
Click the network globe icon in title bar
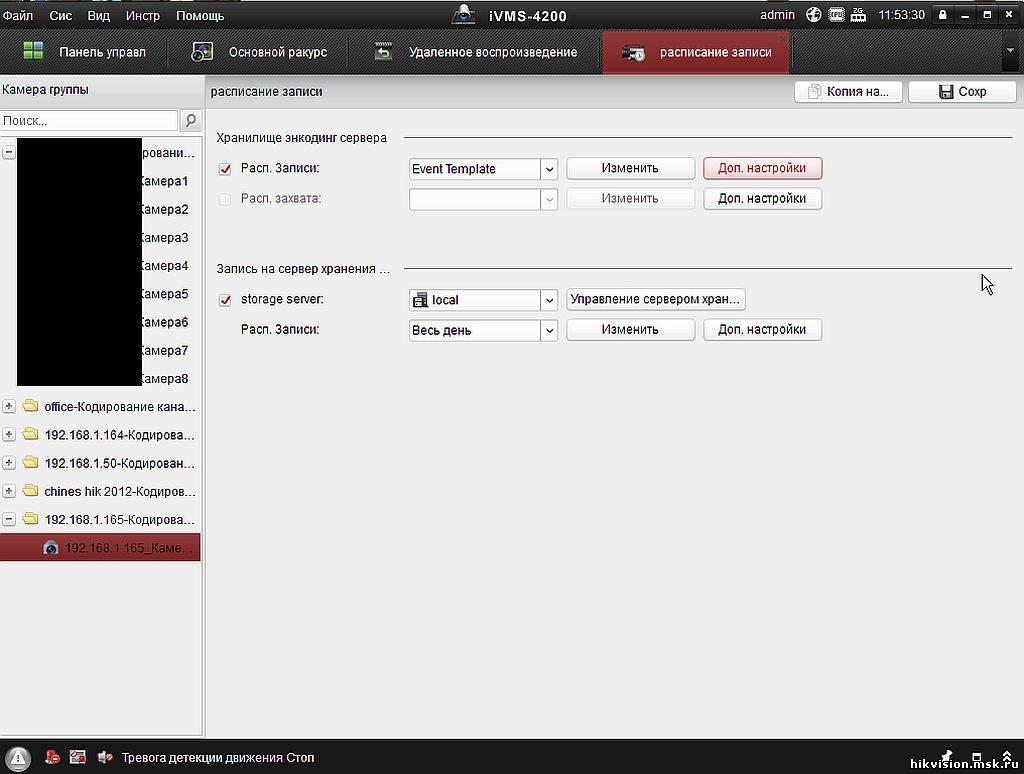click(x=813, y=14)
